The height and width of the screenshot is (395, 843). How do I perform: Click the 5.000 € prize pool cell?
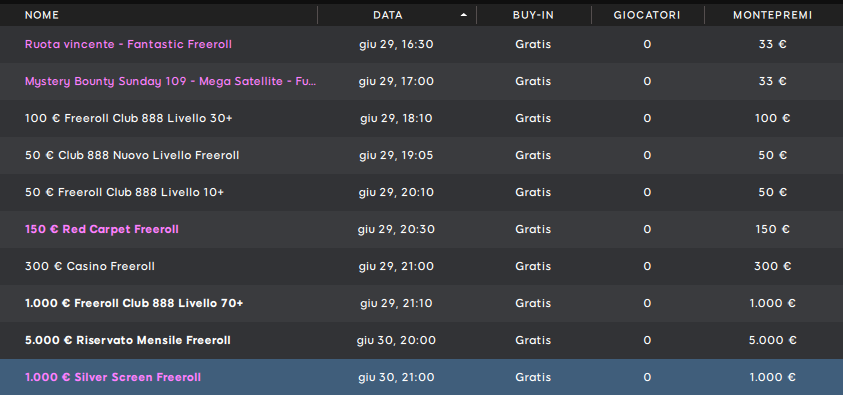[773, 340]
